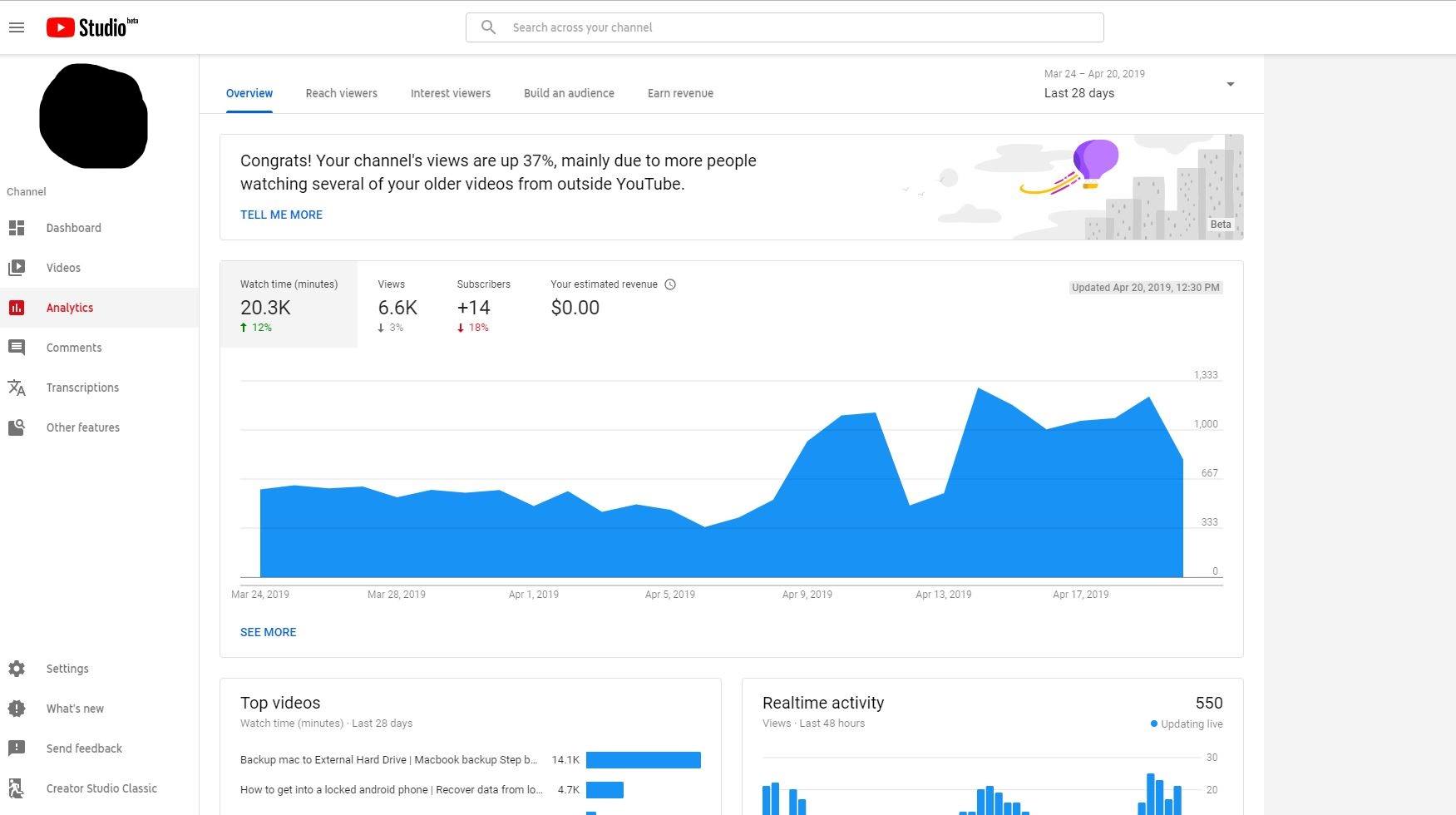Image resolution: width=1456 pixels, height=815 pixels.
Task: Open the Creator Studio Classic icon
Action: pos(17,788)
